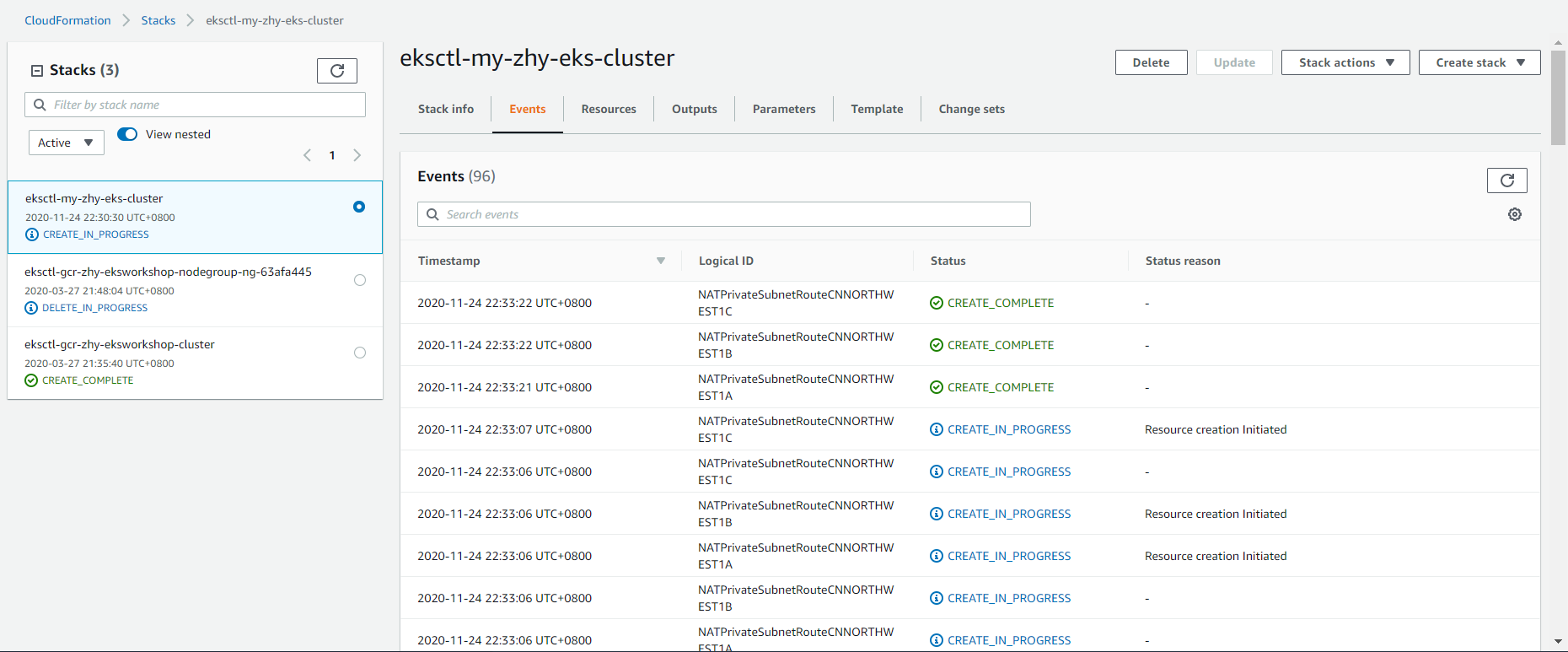Select the eksworkshop-nodegroup-ng-63afa445 stack radio

tap(360, 280)
